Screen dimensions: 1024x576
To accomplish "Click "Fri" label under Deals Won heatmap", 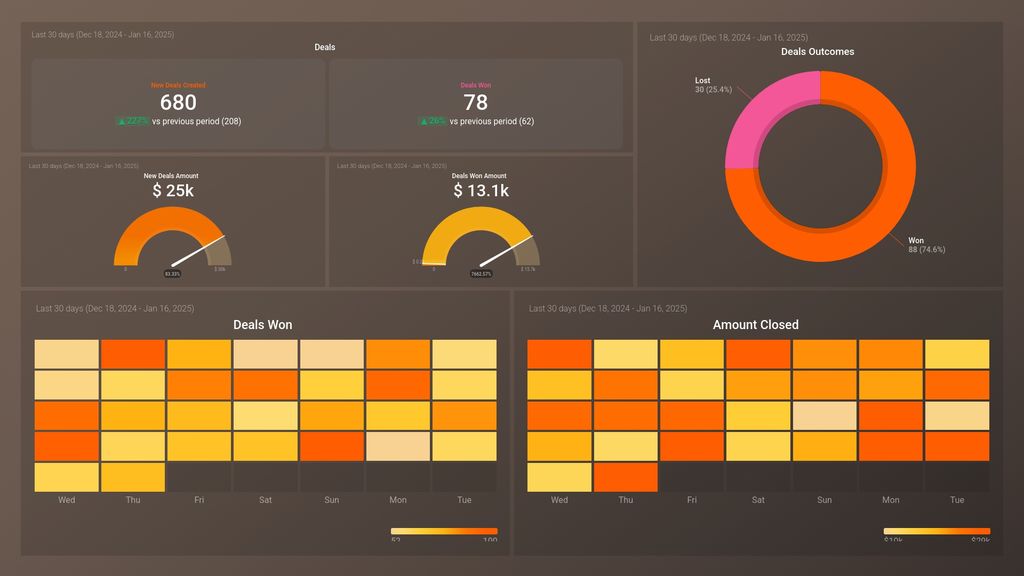I will (199, 500).
